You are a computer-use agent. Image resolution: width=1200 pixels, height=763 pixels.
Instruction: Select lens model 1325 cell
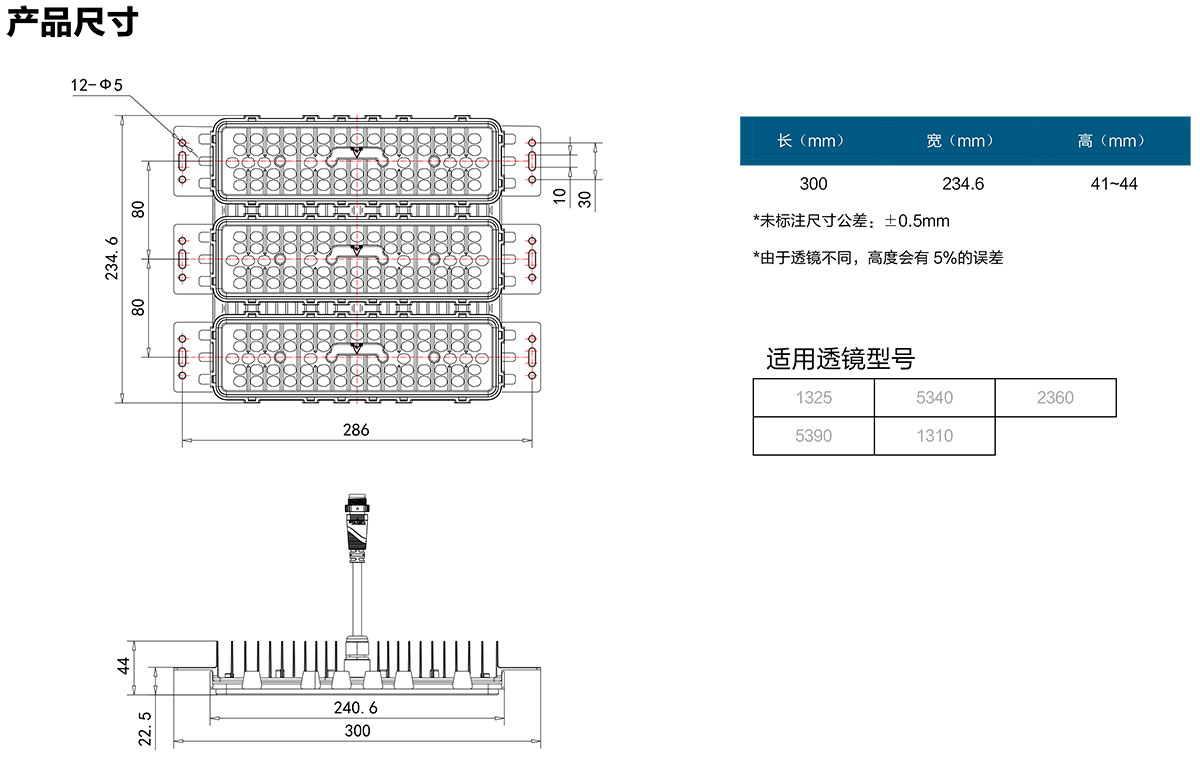coord(814,398)
